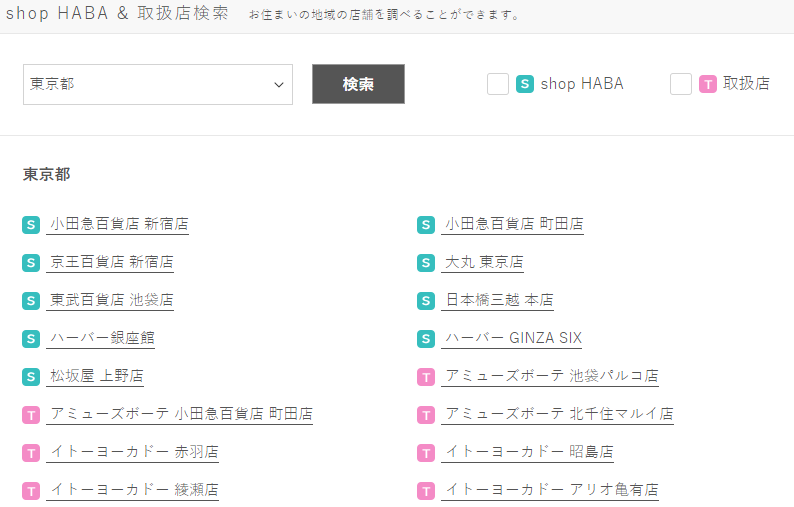The height and width of the screenshot is (507, 794).
Task: Open 小田急百貨店 町田店 store link
Action: pyautogui.click(x=512, y=224)
